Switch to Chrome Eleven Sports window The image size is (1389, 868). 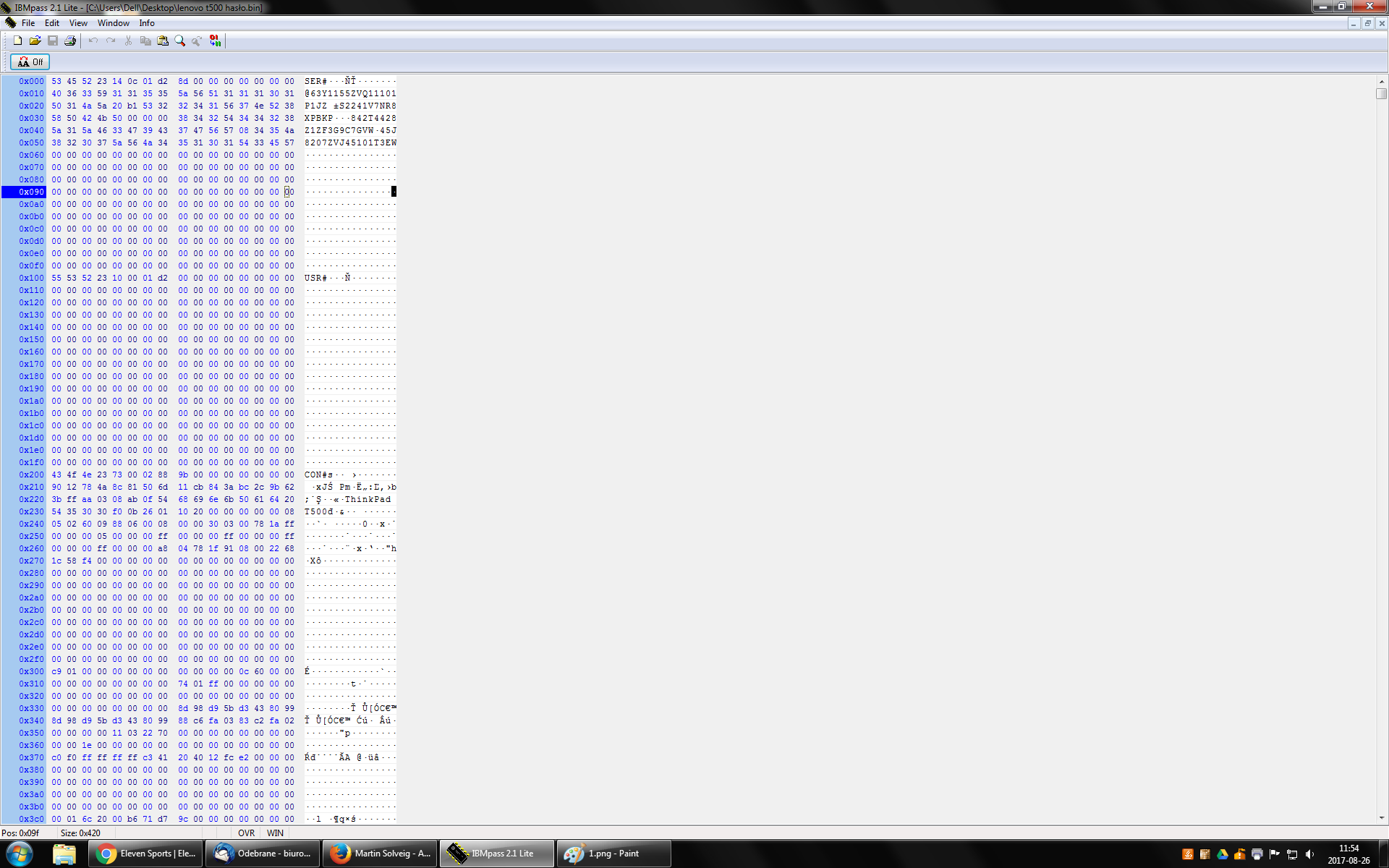(145, 854)
